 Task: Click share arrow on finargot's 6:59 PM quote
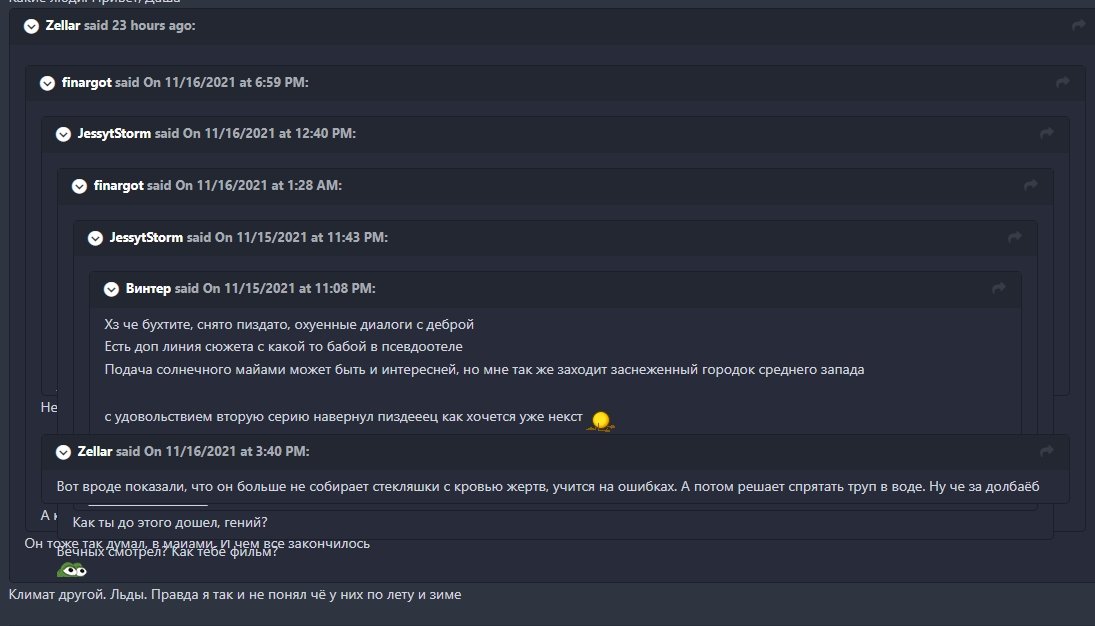click(x=1062, y=83)
